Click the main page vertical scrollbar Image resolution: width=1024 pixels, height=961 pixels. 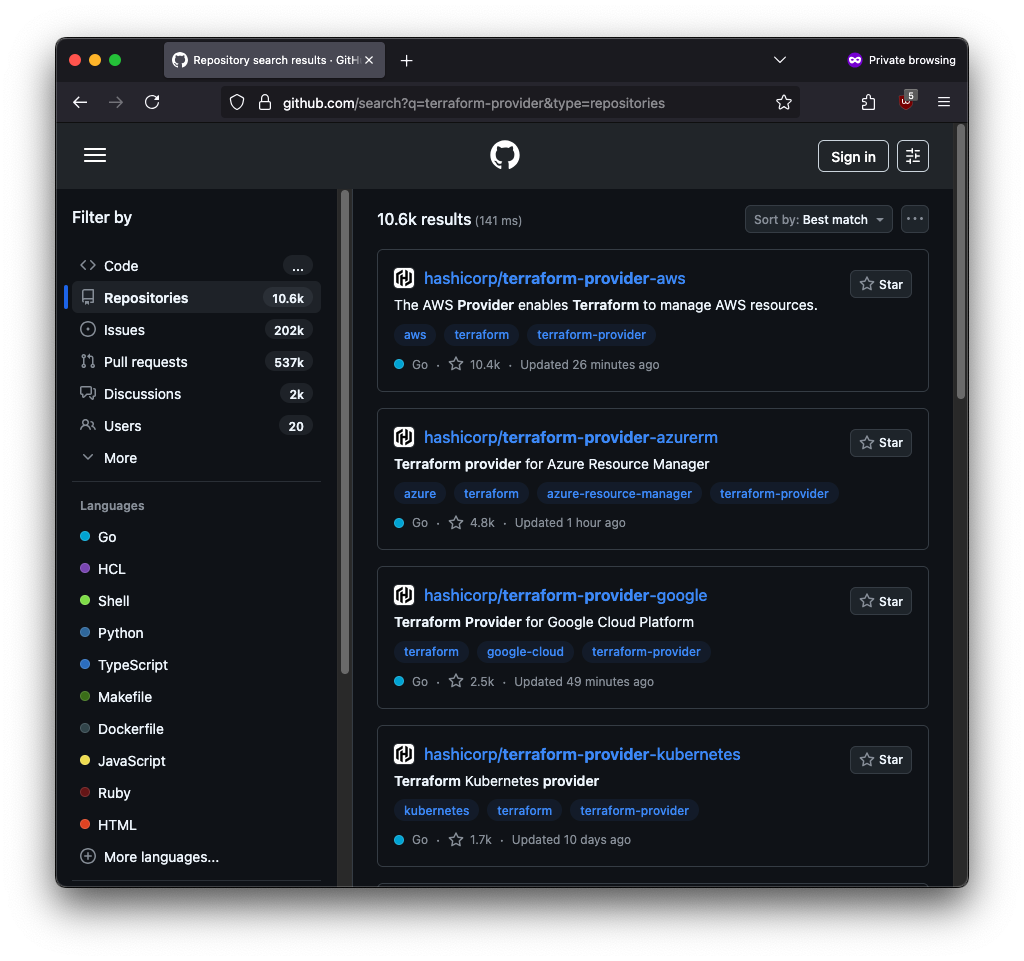click(961, 261)
